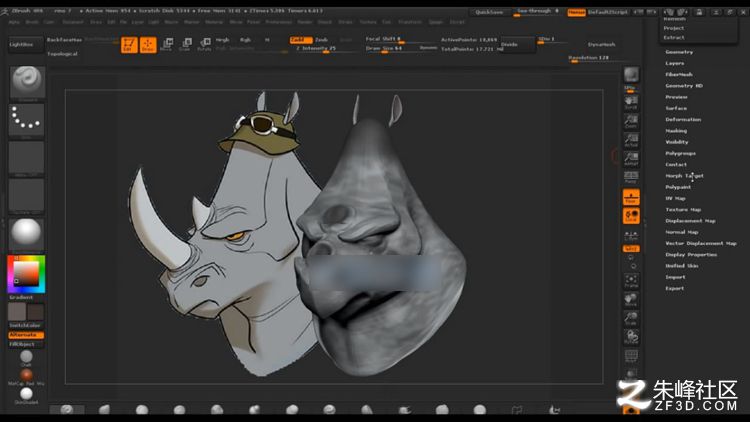Image resolution: width=750 pixels, height=422 pixels.
Task: Adjust the Draw Size slider
Action: [390, 48]
